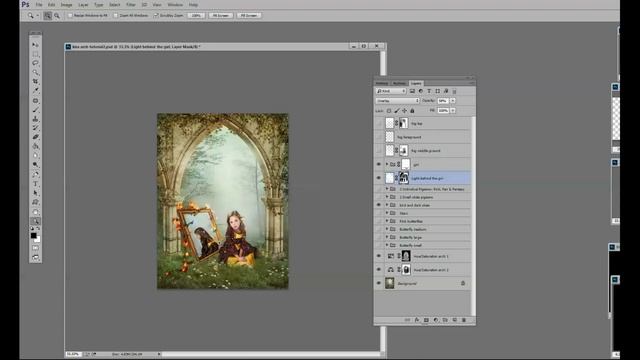Click Lock all padlock icon
640x360 pixels.
click(412, 111)
